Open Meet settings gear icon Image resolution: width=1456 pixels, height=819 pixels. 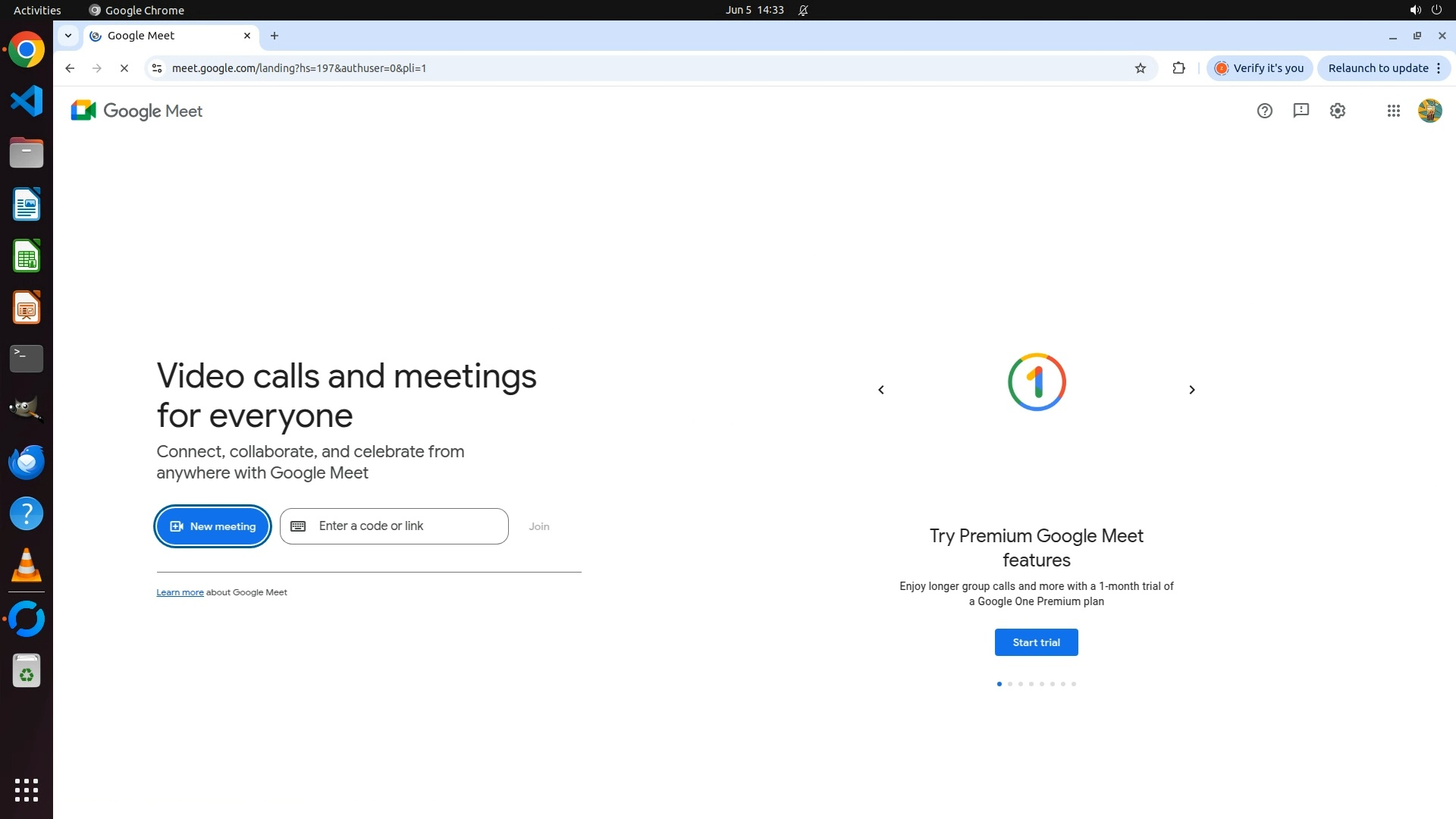pyautogui.click(x=1338, y=111)
